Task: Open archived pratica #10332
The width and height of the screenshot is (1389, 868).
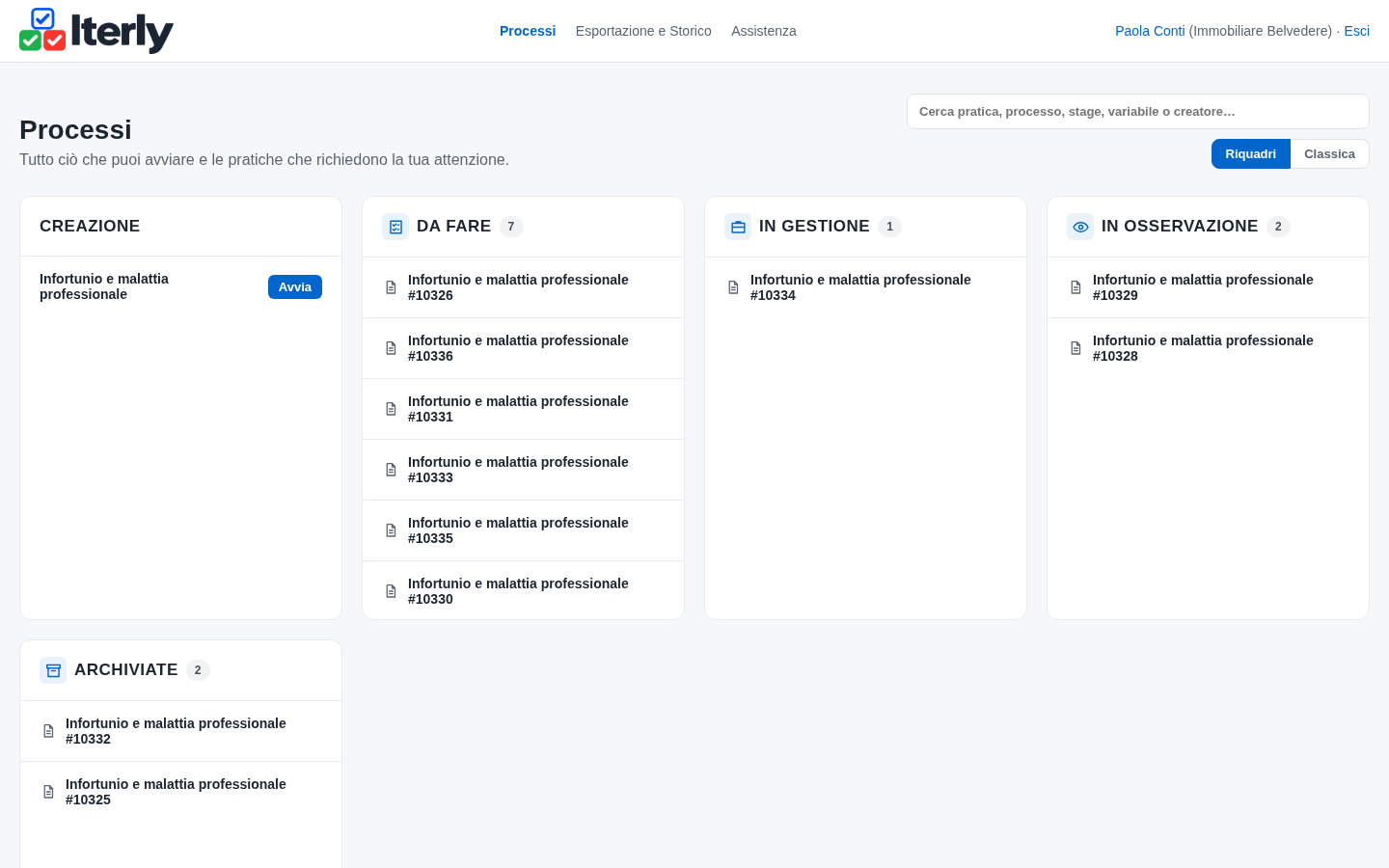Action: pos(180,731)
